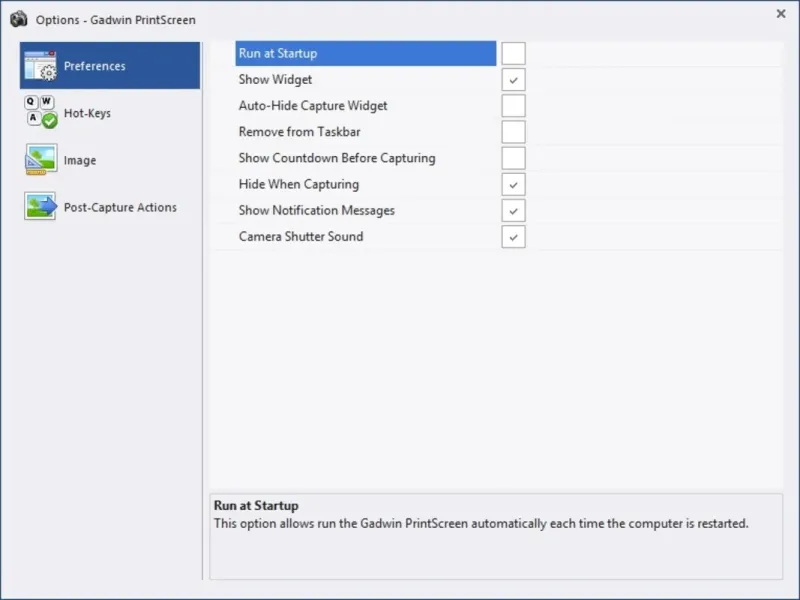Click the Image picture icon
This screenshot has height=600, width=800.
[x=40, y=160]
